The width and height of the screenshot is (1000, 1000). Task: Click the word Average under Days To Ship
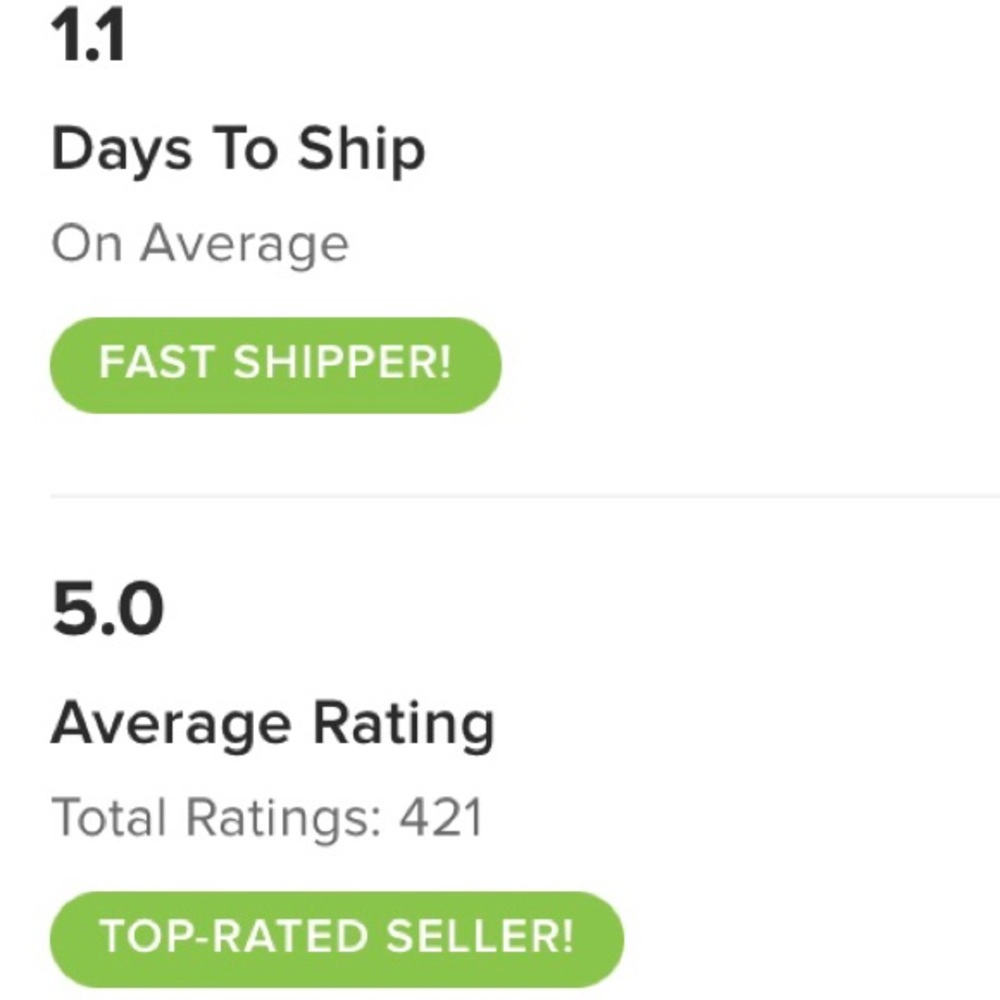[244, 244]
